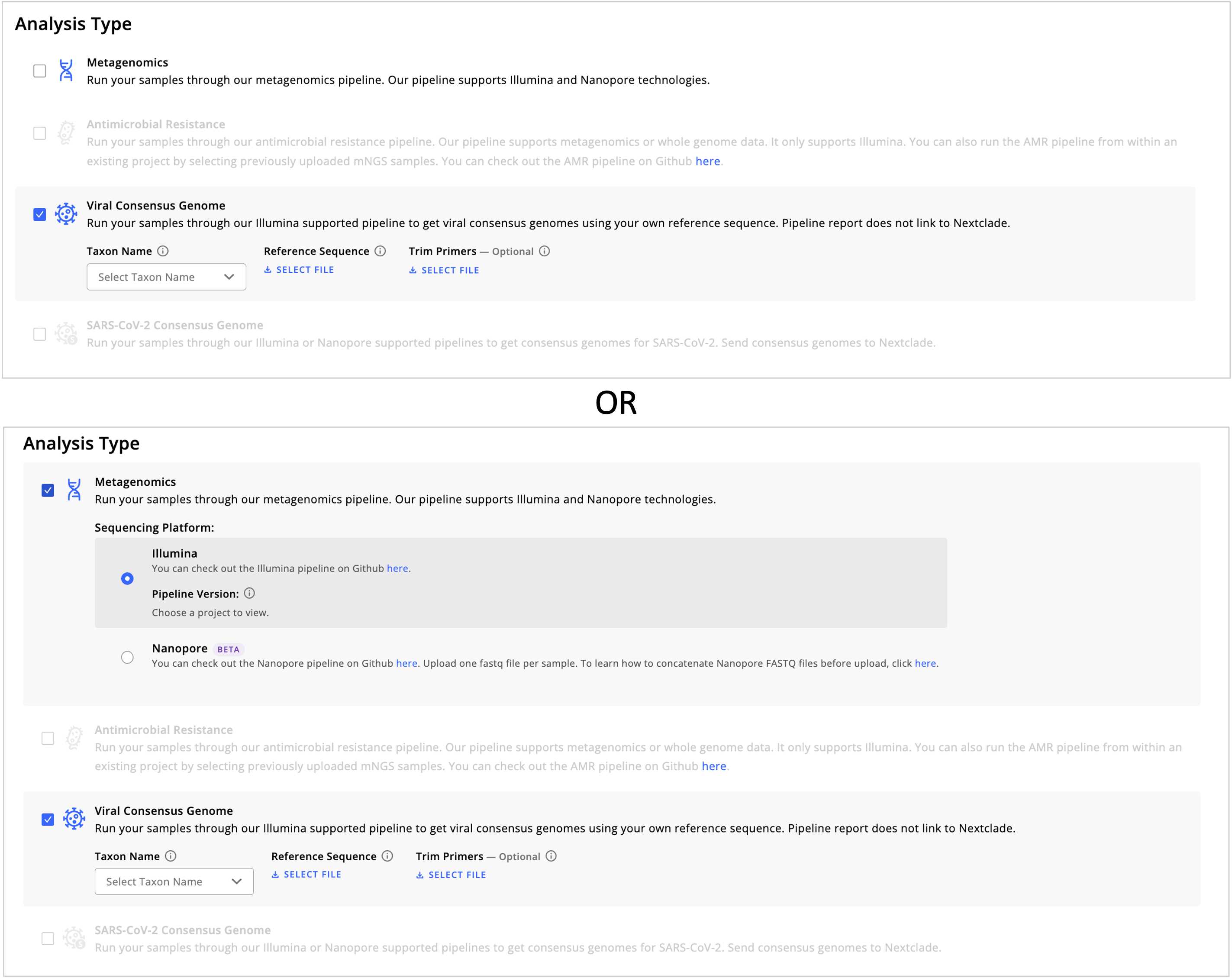
Task: Click the 'Nanopore' platform label
Action: tap(179, 648)
